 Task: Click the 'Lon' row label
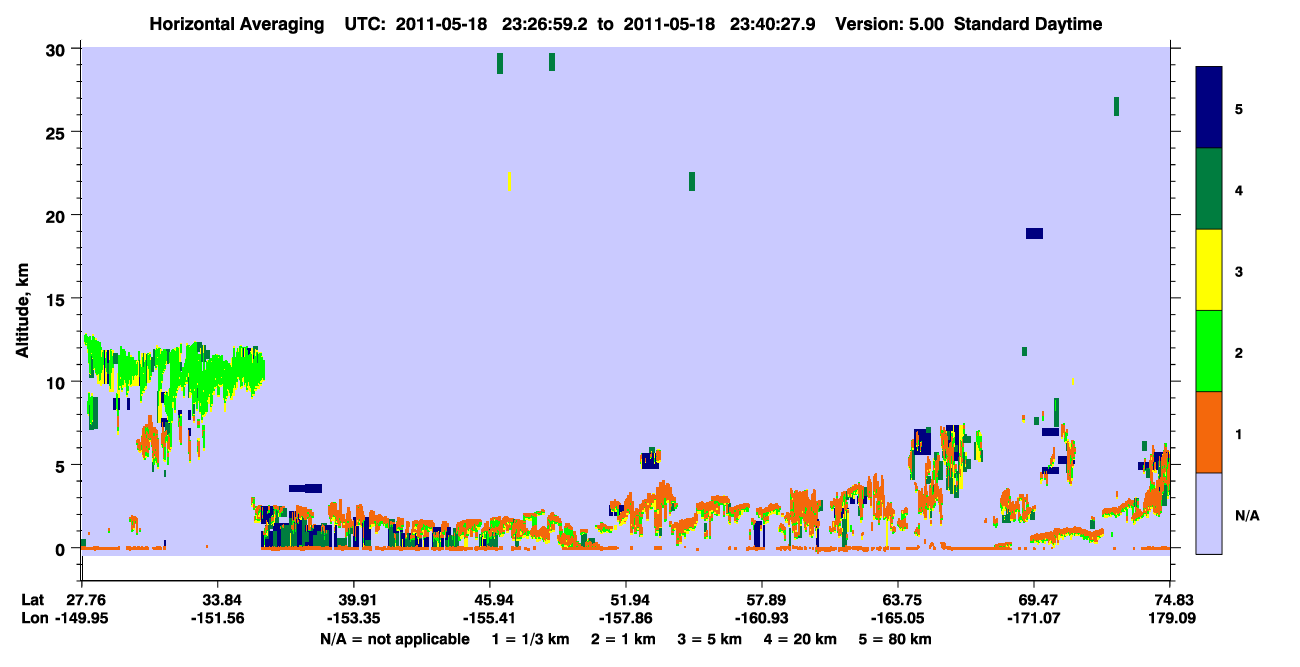pyautogui.click(x=33, y=618)
